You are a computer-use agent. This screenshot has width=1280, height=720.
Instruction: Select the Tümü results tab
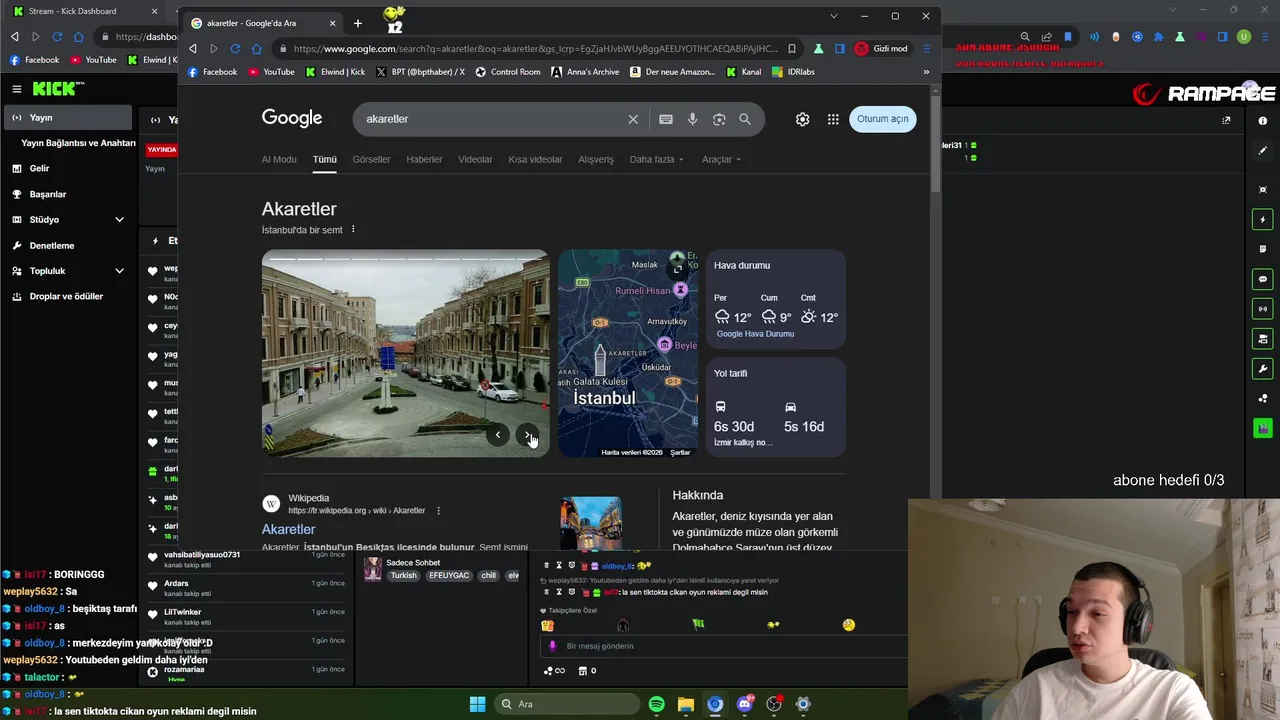(325, 159)
